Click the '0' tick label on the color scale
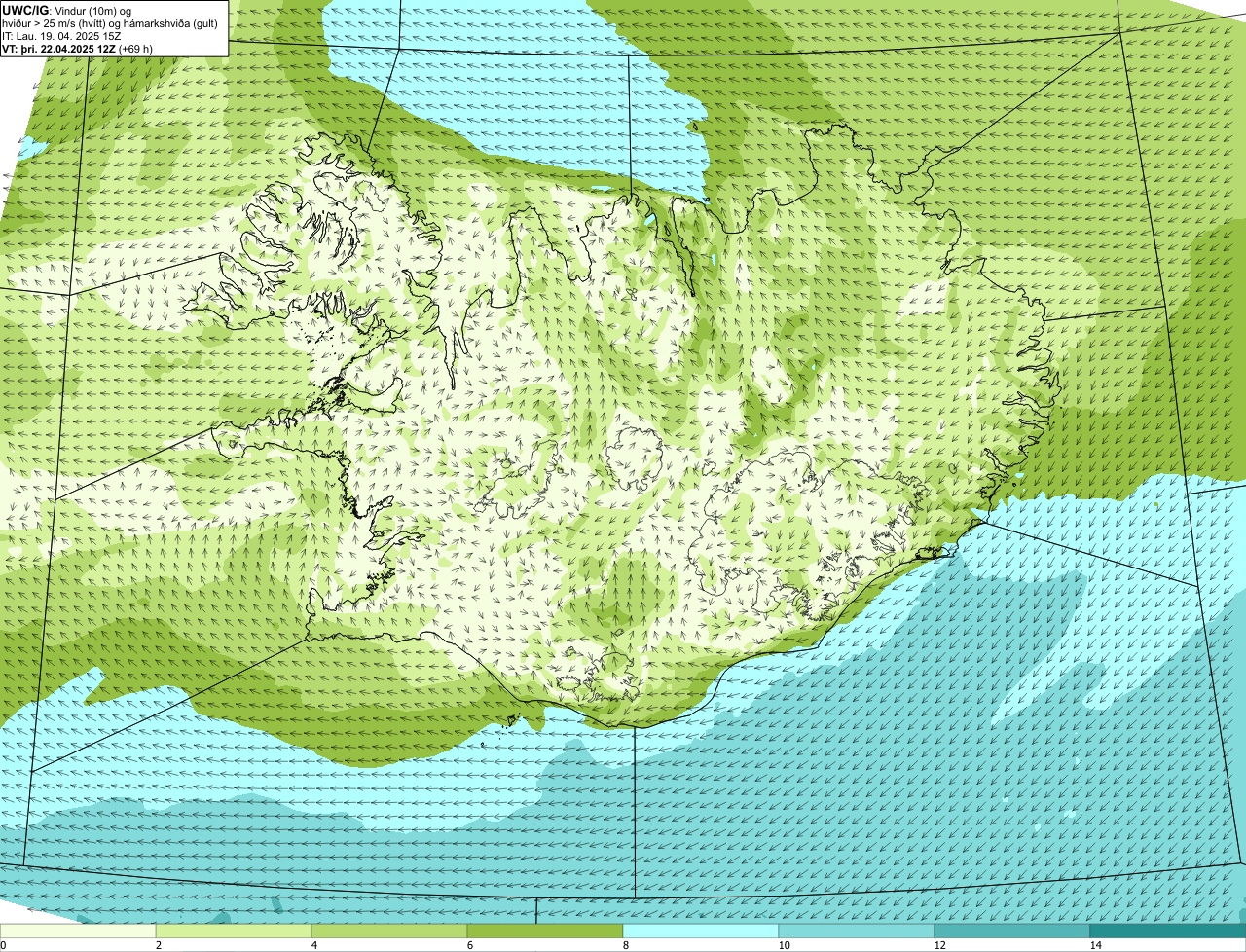The height and width of the screenshot is (952, 1246). coord(3,945)
